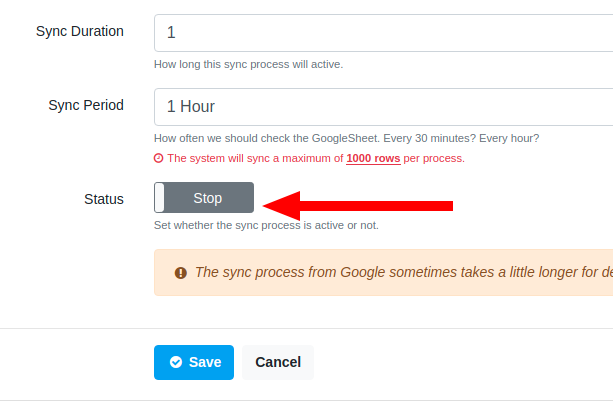This screenshot has height=401, width=613.
Task: Click the "Status" field label
Action: click(x=104, y=199)
